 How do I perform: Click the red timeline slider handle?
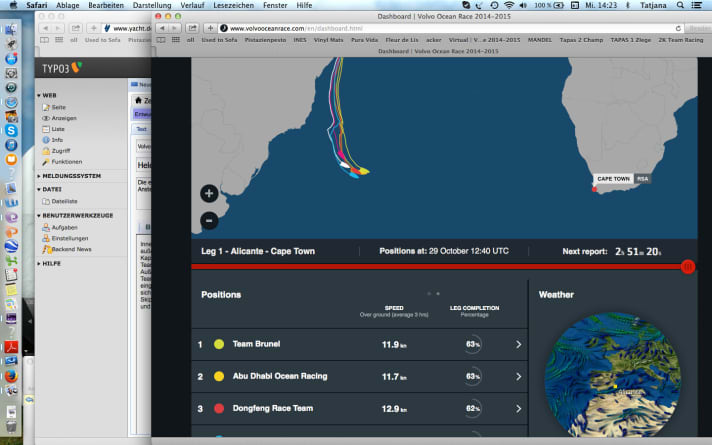tap(688, 267)
